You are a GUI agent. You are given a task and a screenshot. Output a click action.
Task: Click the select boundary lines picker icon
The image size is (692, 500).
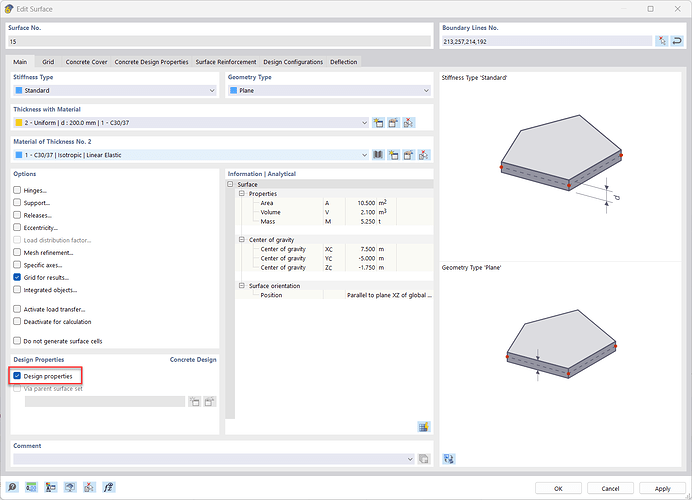pyautogui.click(x=662, y=41)
